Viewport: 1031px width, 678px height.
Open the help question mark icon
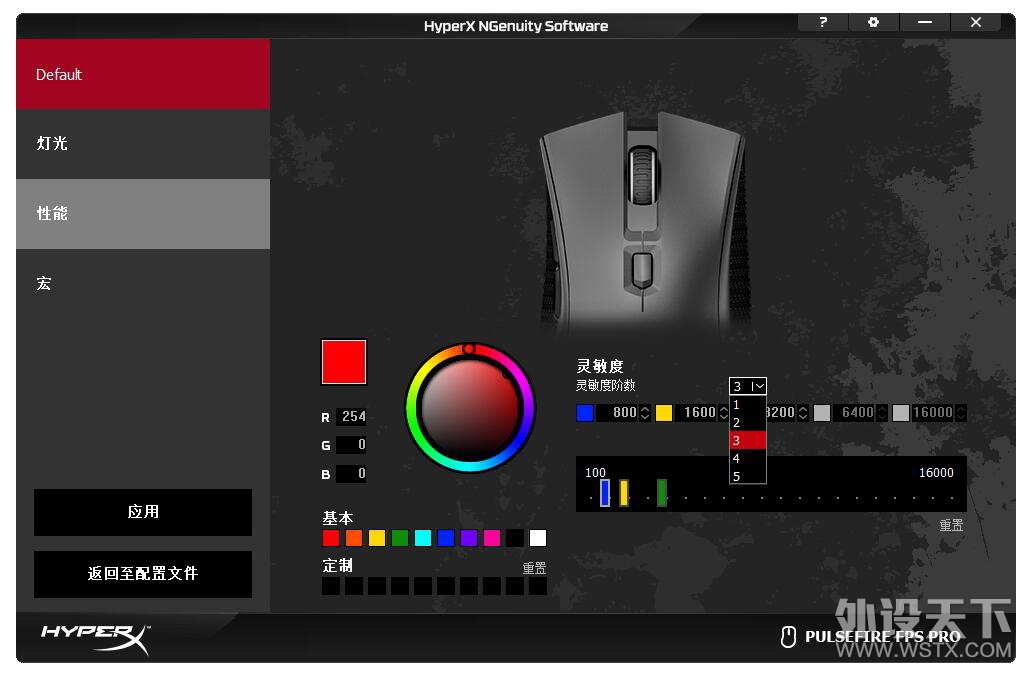pyautogui.click(x=823, y=22)
